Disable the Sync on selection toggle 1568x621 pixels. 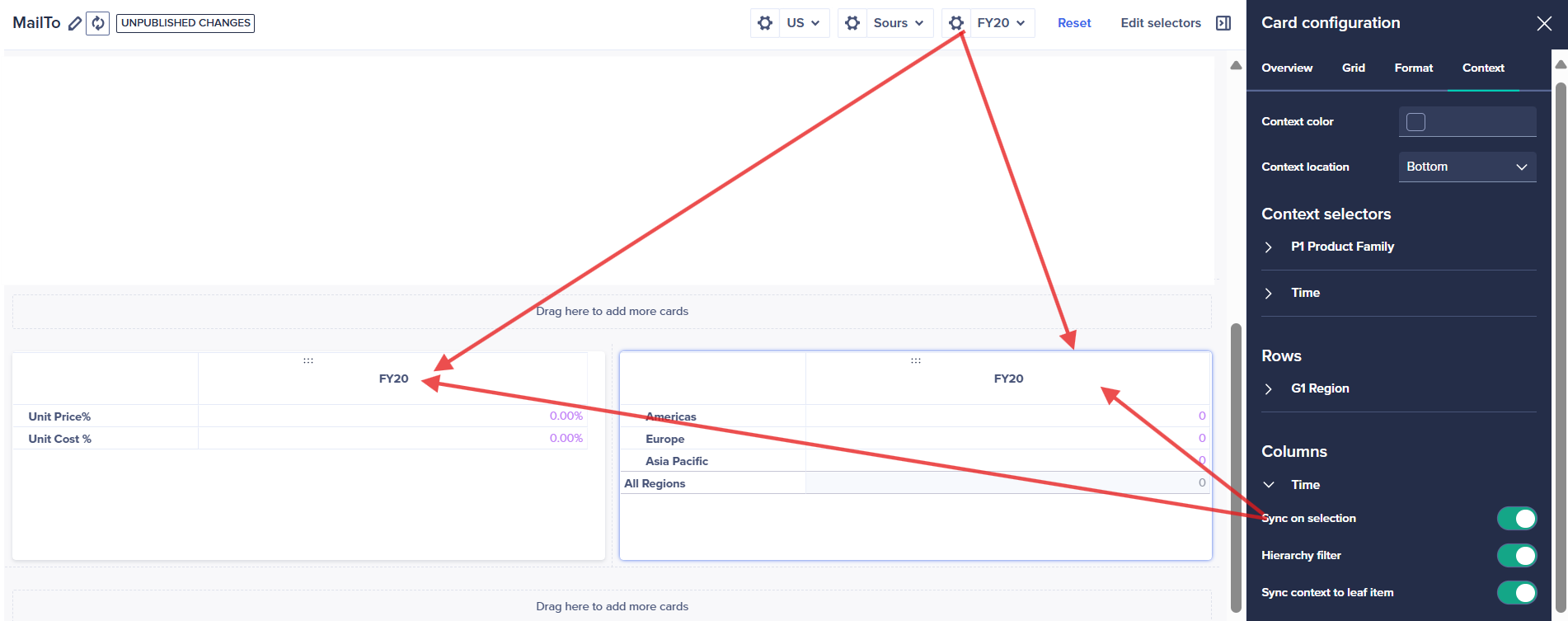point(1517,518)
